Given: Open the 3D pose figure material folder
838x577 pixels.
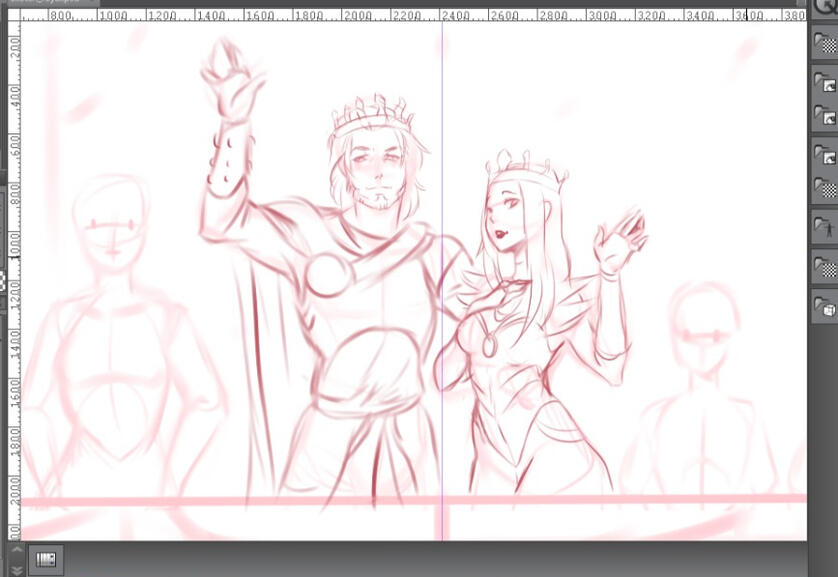Looking at the screenshot, I should click(x=825, y=228).
